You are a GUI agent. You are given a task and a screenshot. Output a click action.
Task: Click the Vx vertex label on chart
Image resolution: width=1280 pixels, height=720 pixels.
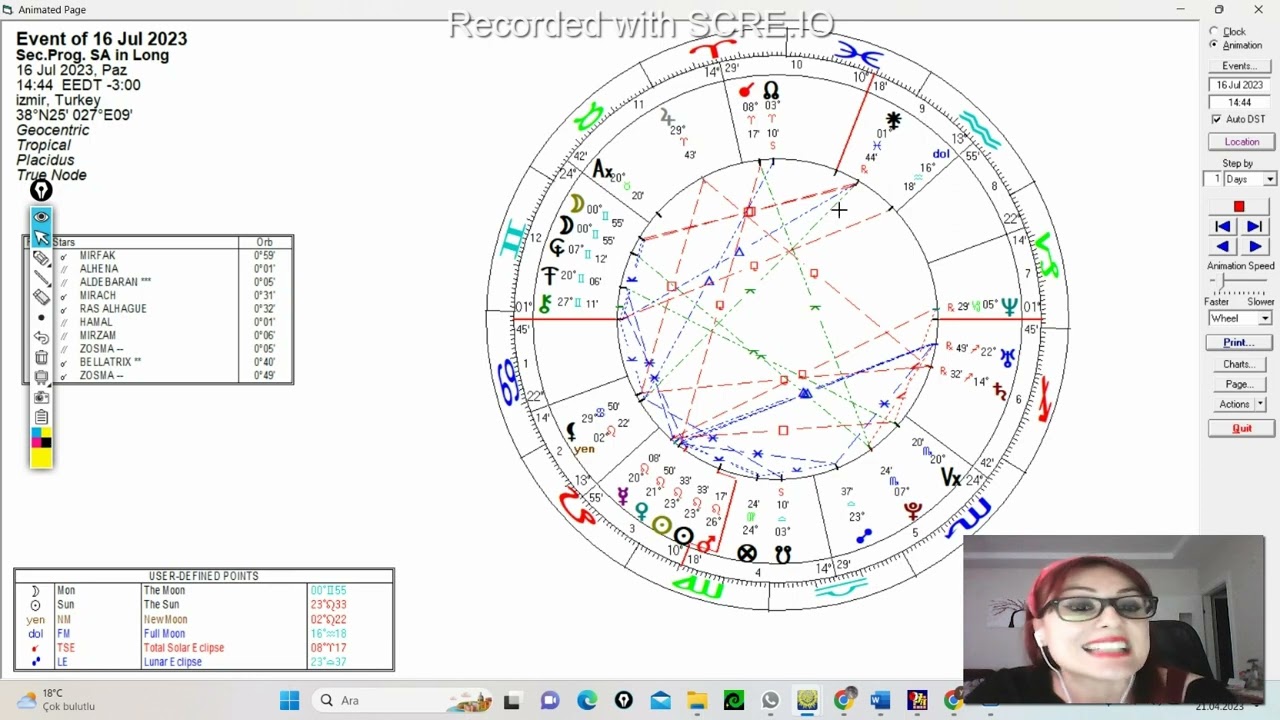coord(951,479)
